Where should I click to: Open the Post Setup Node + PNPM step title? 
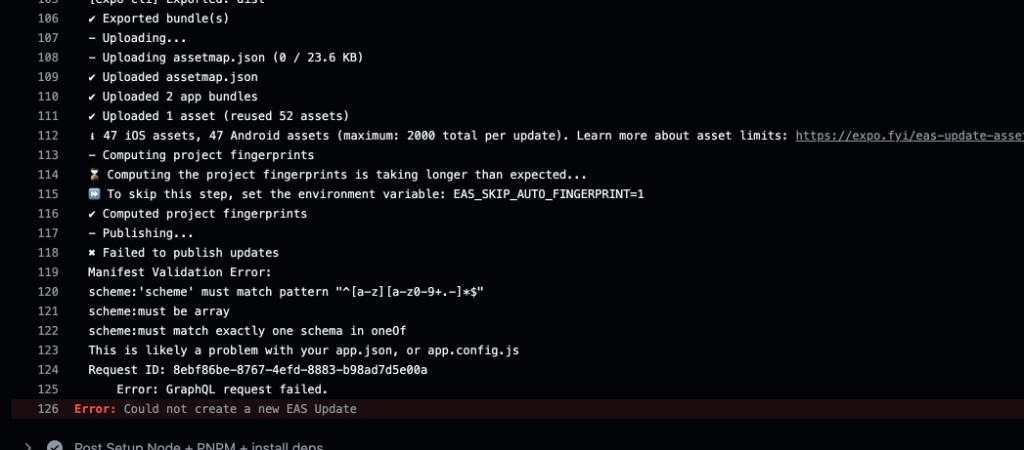(199, 447)
